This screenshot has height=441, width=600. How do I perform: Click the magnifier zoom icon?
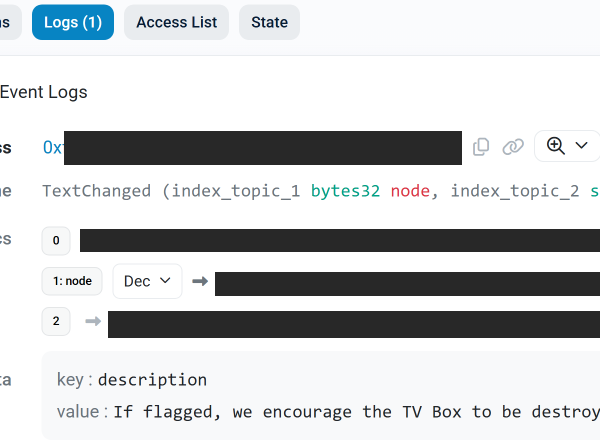(556, 146)
